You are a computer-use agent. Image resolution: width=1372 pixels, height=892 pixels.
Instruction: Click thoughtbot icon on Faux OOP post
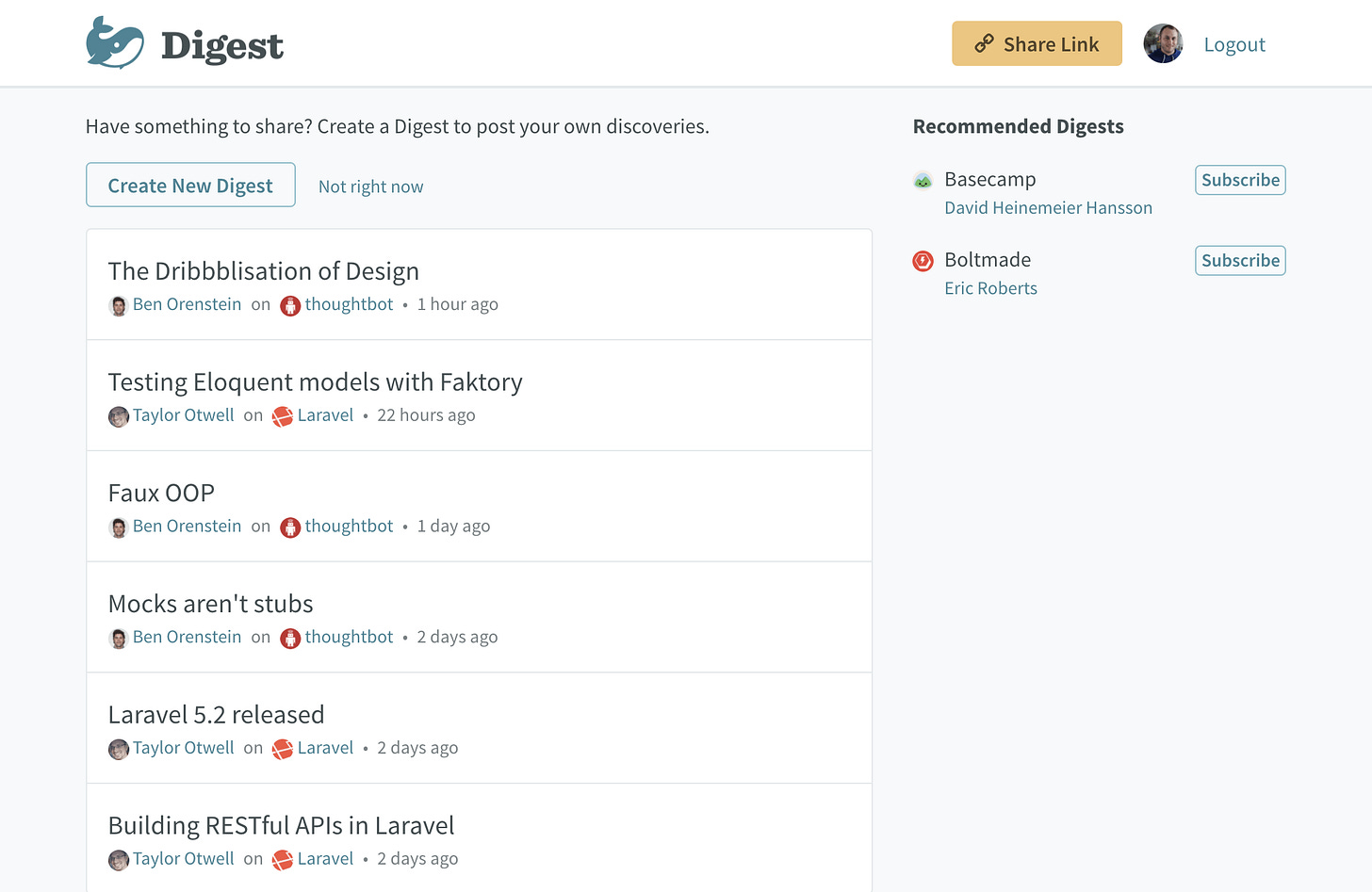pos(290,527)
